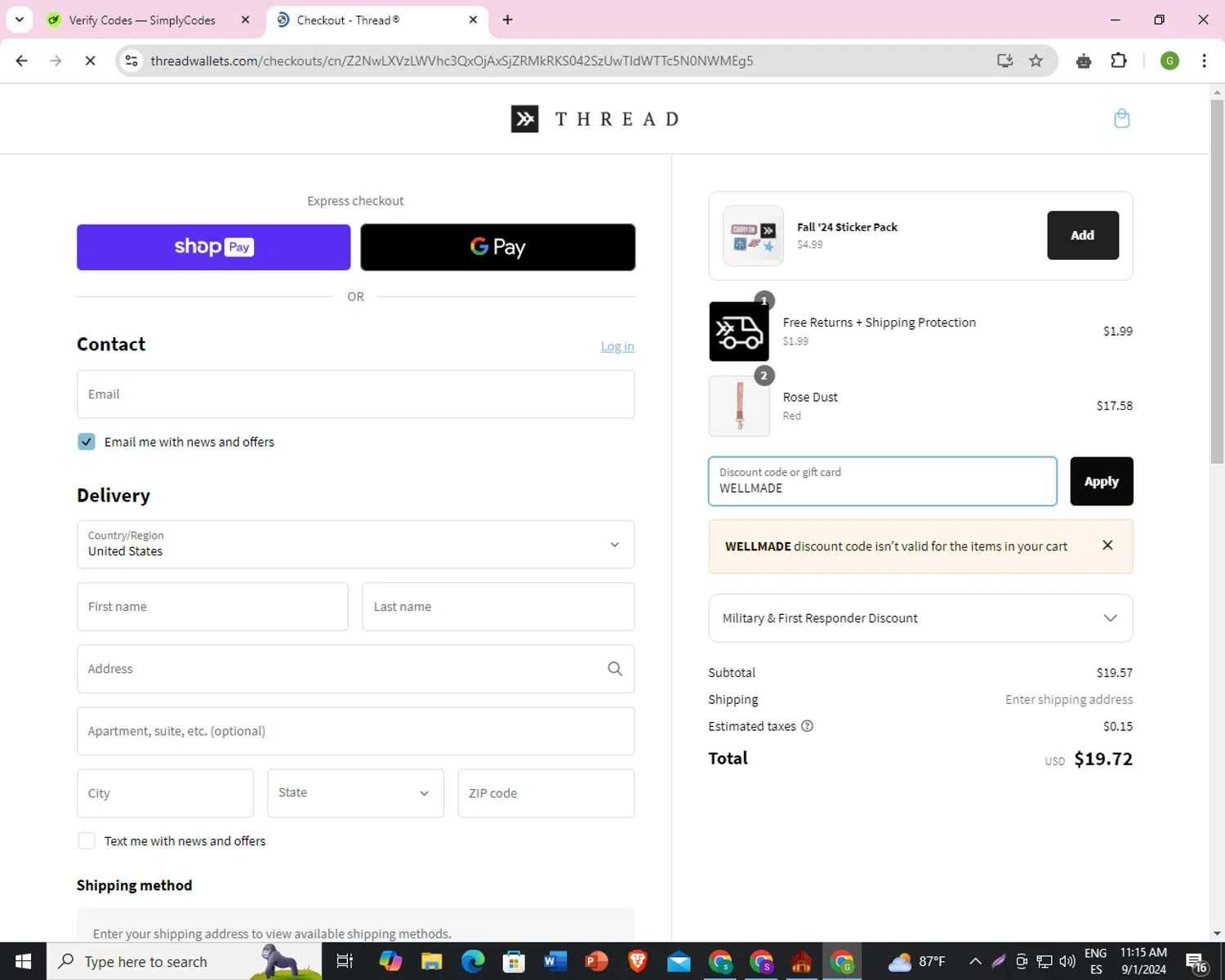Click the Log in link

[x=617, y=346]
